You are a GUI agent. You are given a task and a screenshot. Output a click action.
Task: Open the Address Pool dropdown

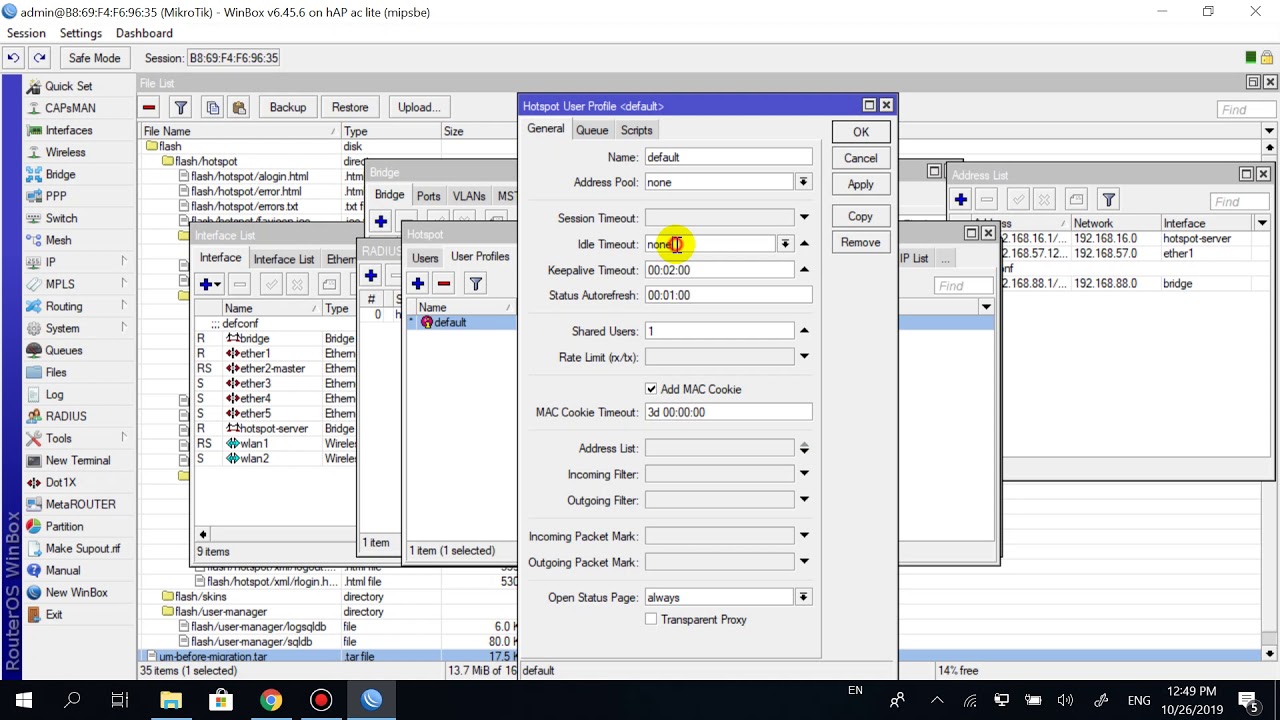pyautogui.click(x=803, y=182)
